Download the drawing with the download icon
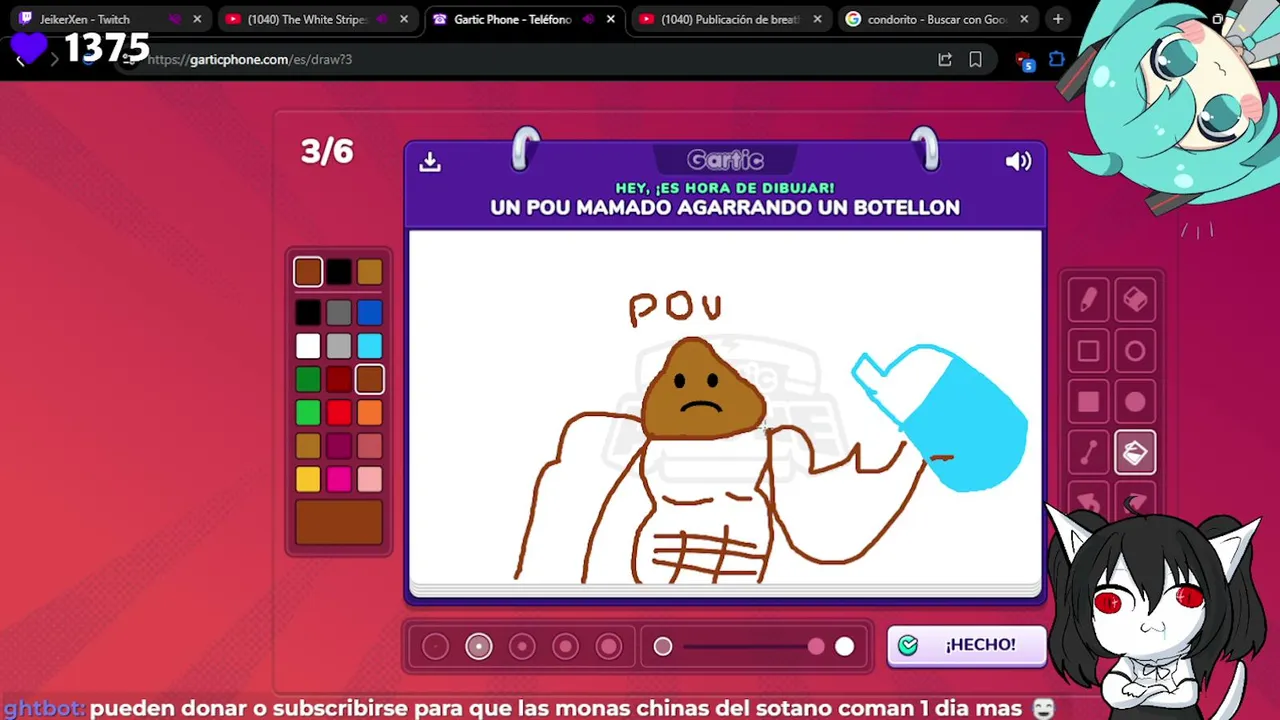This screenshot has height=720, width=1280. pos(430,161)
